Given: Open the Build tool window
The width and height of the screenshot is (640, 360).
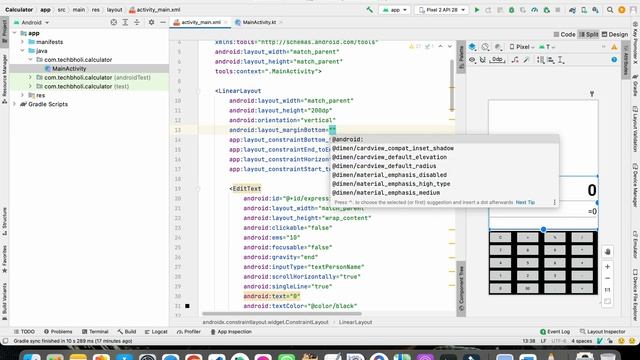Looking at the screenshot, I should click(x=127, y=332).
